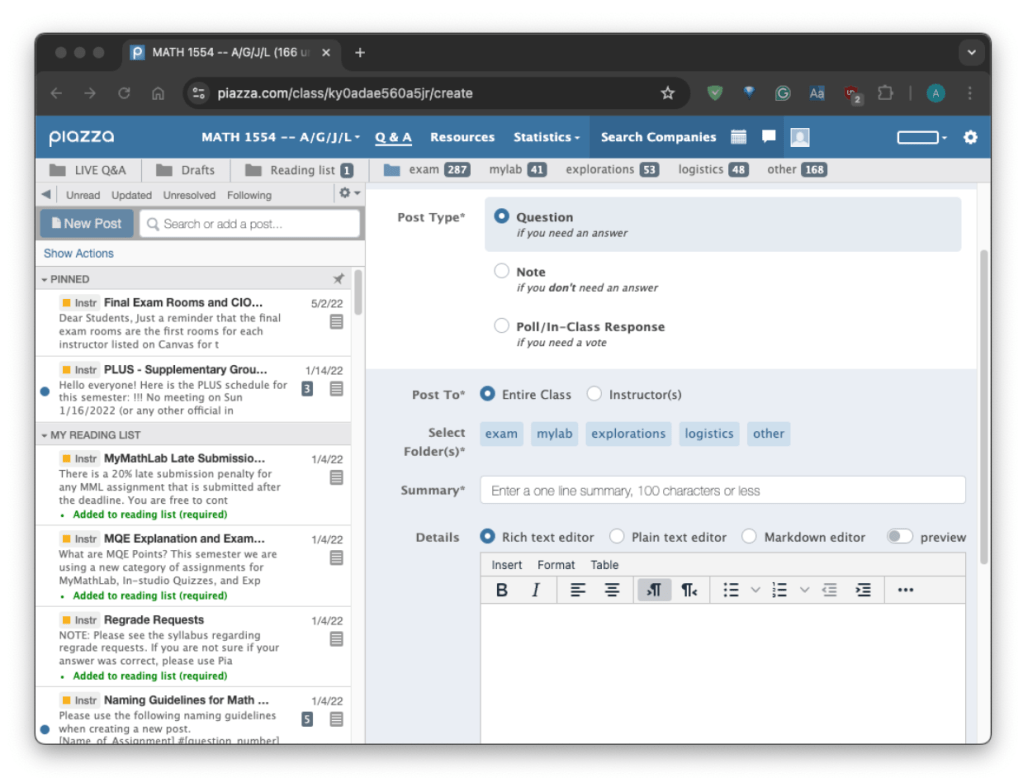Open numbered list style dropdown arrow
Viewport: 1023px width, 778px height.
804,590
